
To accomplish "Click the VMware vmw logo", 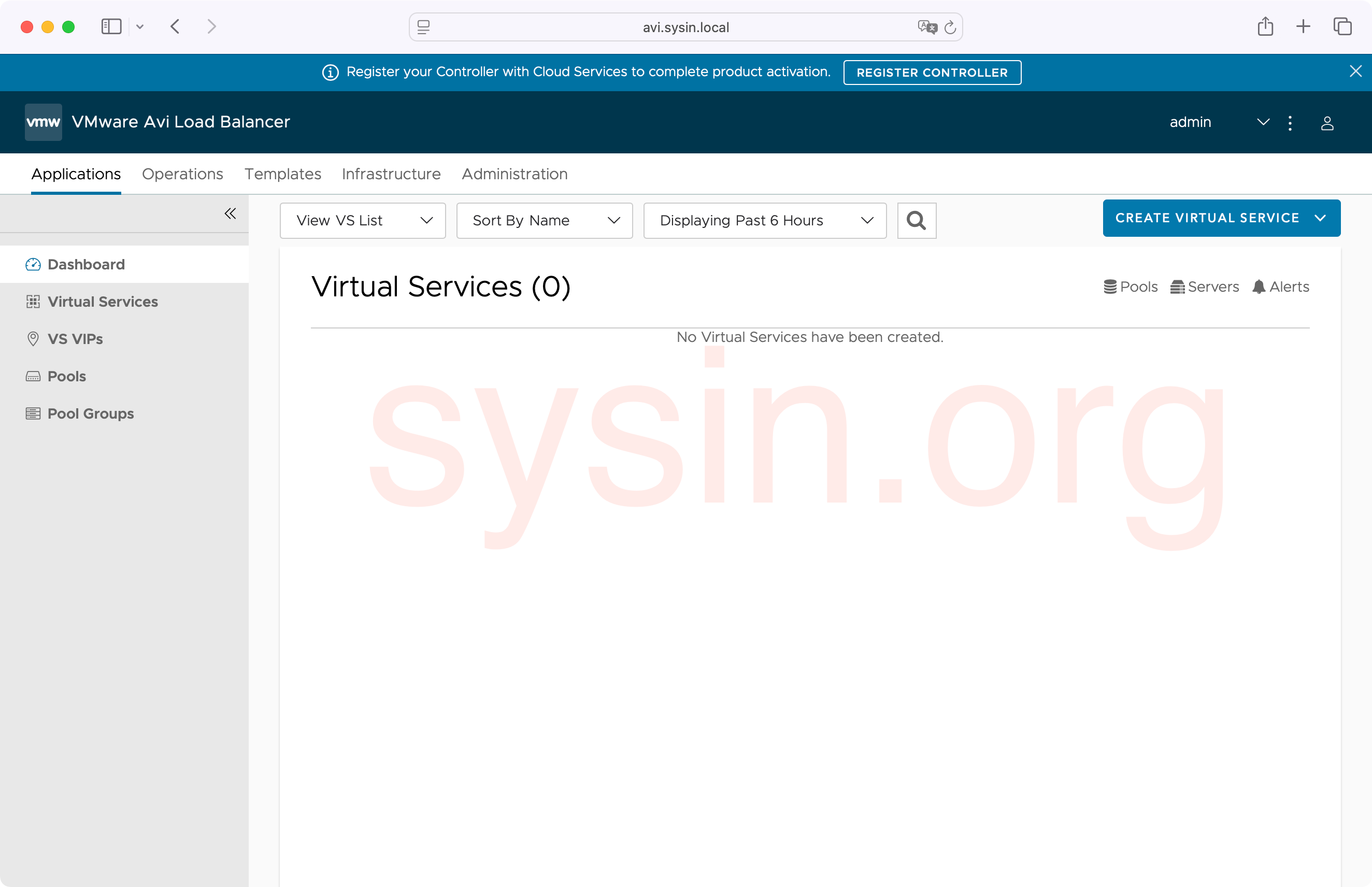I will point(43,122).
